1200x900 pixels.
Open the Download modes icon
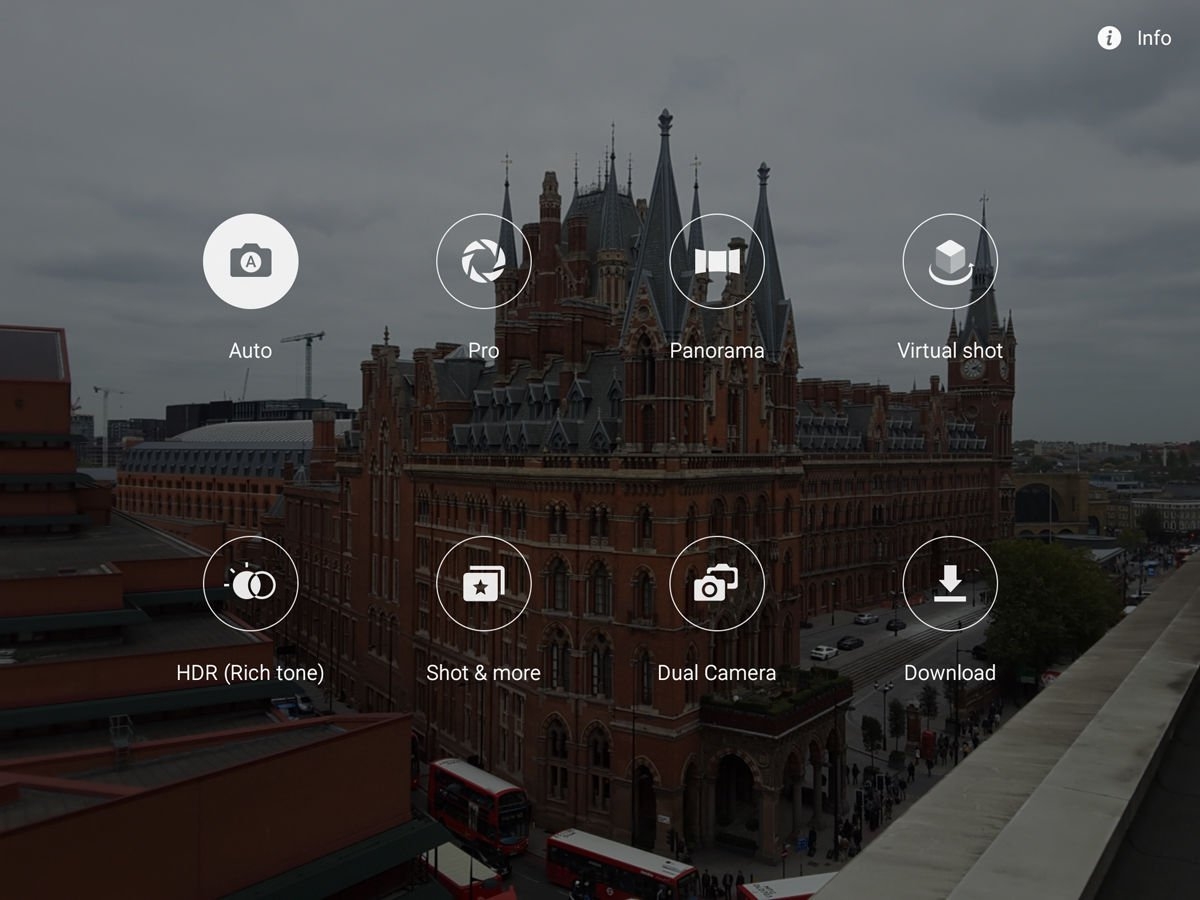pos(950,583)
